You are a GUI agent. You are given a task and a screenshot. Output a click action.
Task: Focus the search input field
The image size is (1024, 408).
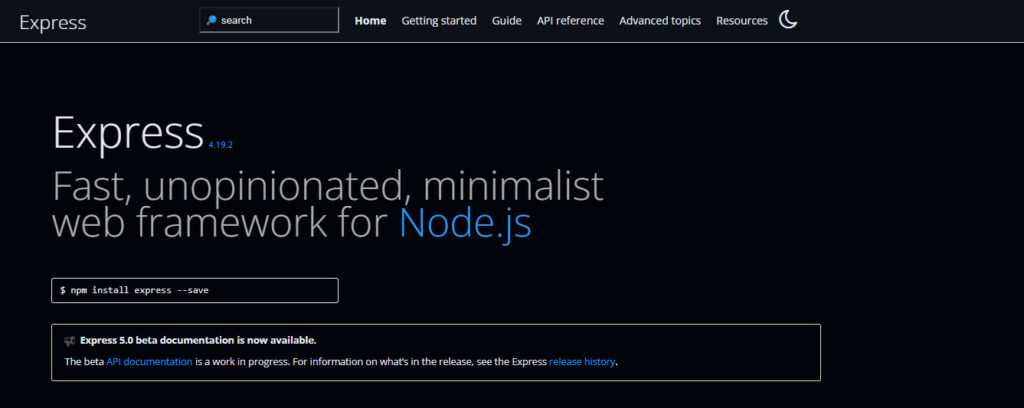(x=269, y=20)
